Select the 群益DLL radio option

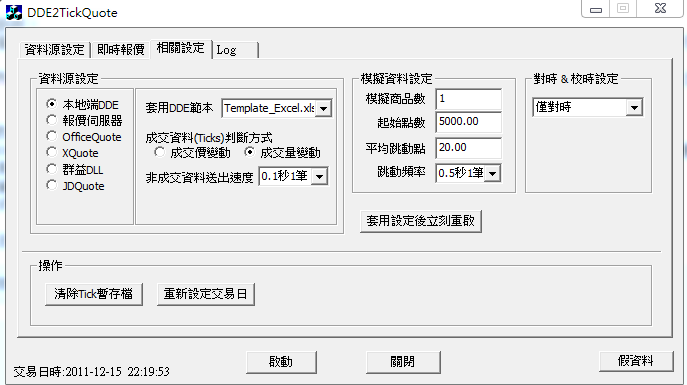coord(74,170)
